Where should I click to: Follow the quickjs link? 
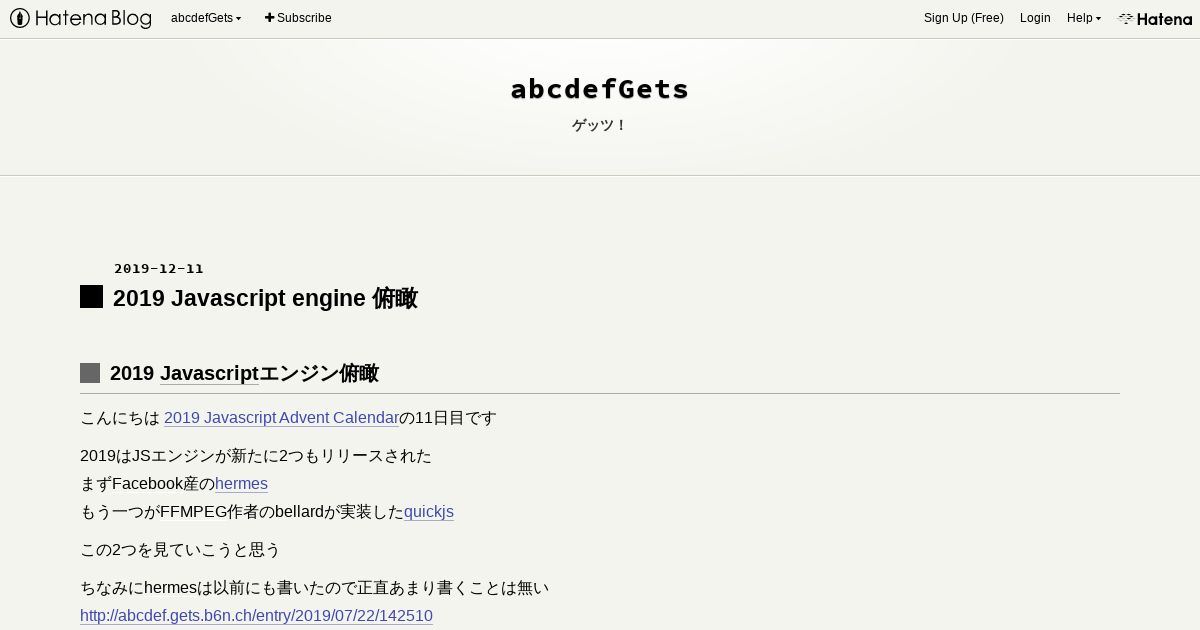click(429, 512)
